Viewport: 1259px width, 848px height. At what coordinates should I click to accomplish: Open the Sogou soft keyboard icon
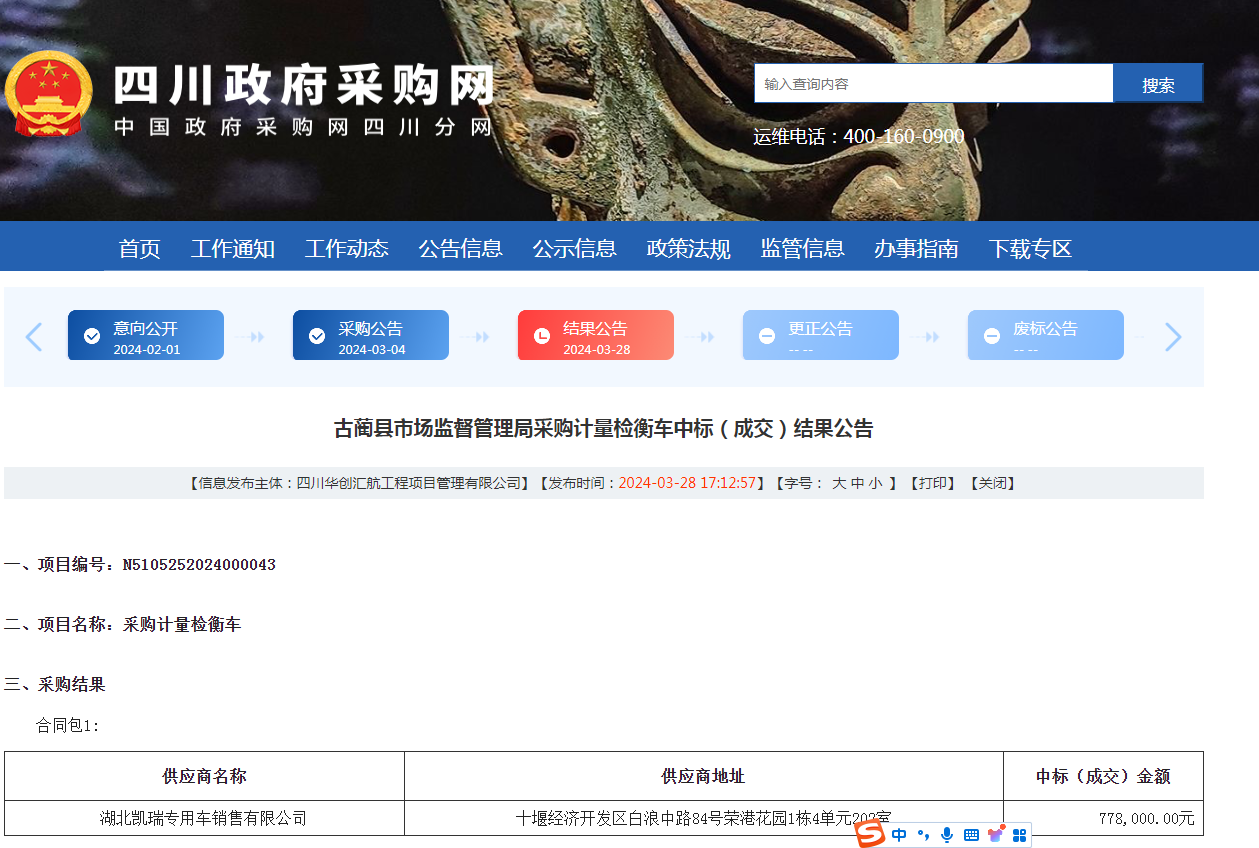click(x=970, y=834)
